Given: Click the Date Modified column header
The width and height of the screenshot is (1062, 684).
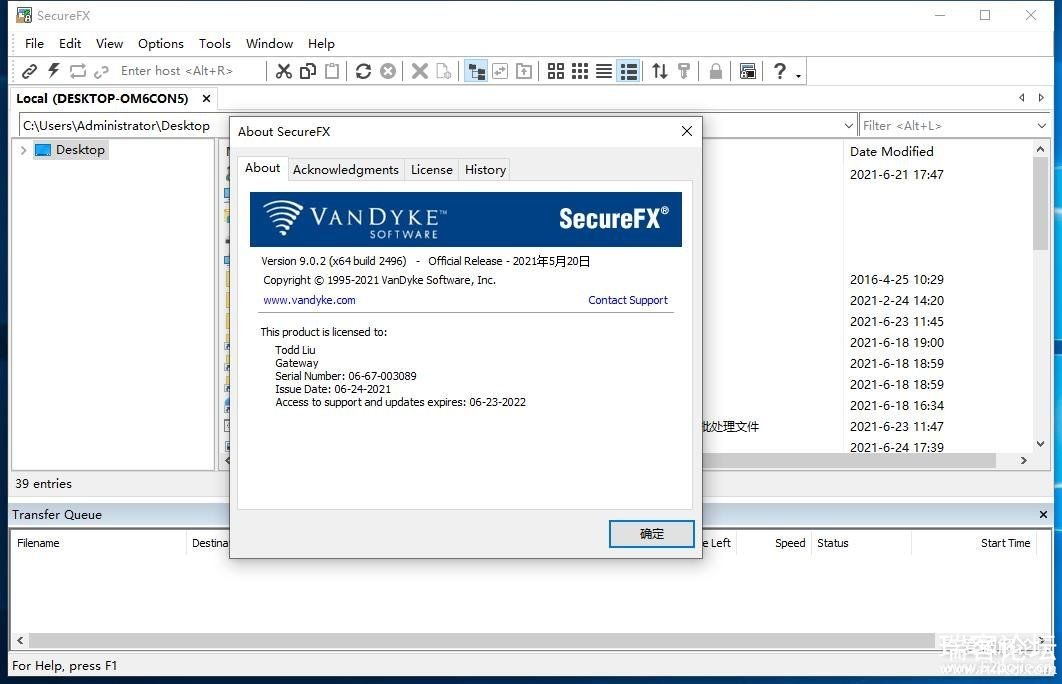Looking at the screenshot, I should 891,152.
